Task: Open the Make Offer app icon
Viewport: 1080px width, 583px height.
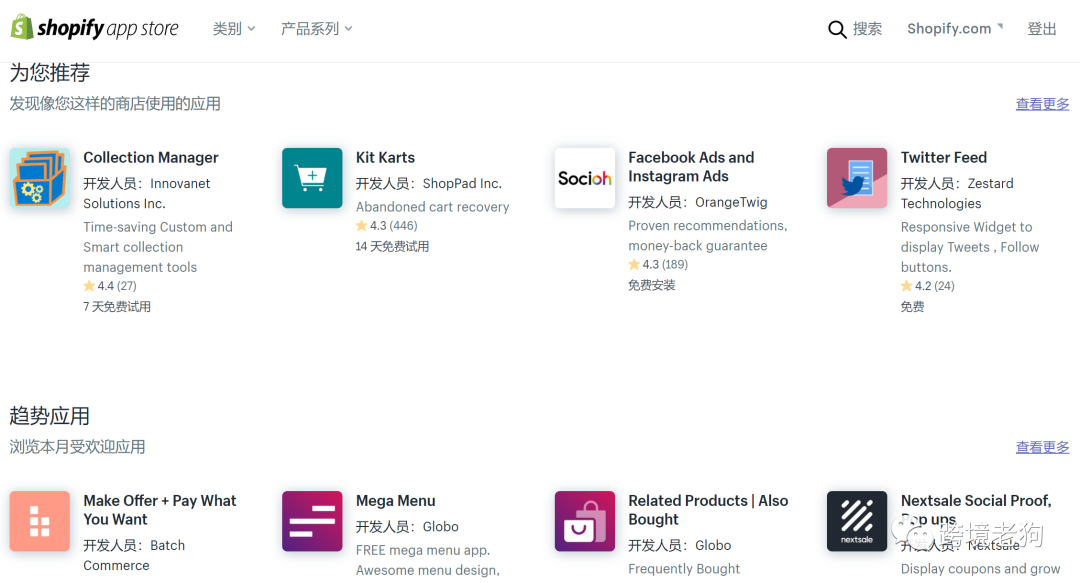Action: pos(40,521)
